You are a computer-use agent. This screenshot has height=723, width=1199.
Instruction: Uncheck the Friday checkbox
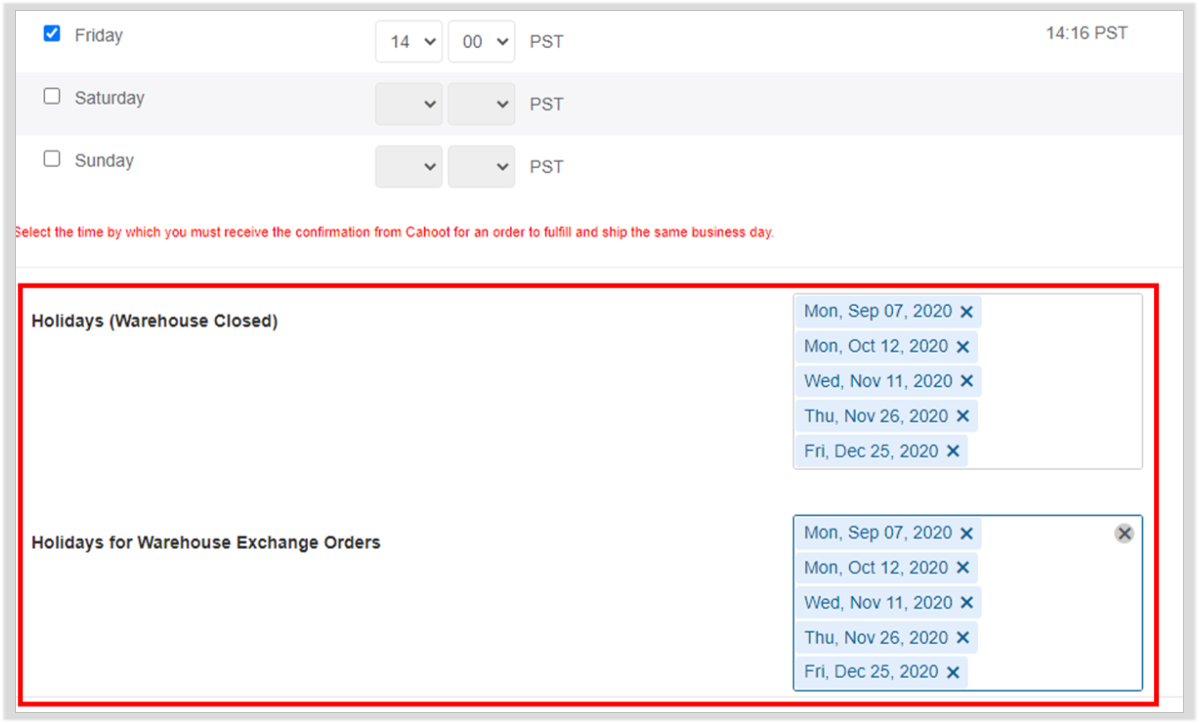point(52,34)
